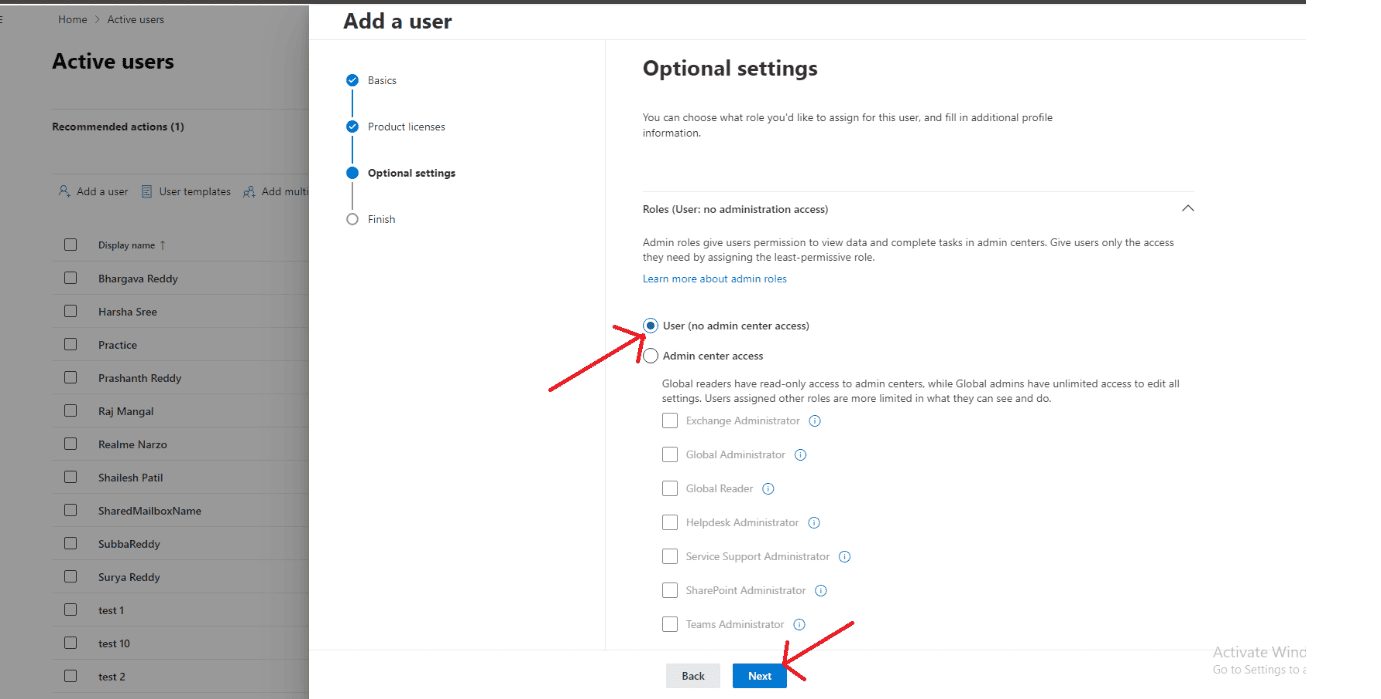This screenshot has height=699, width=1381.
Task: Open info icon beside Exchange Administrator
Action: pyautogui.click(x=814, y=421)
